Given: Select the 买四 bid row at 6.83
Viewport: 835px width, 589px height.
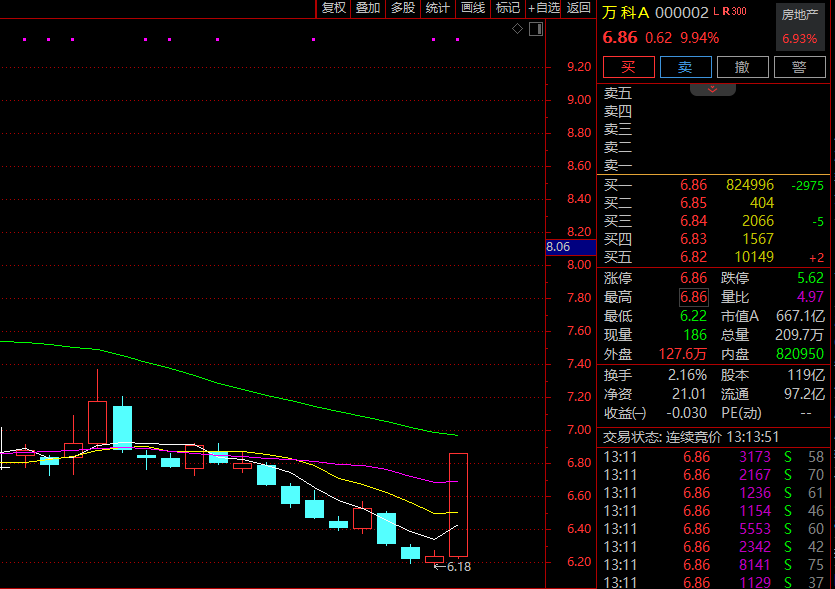Looking at the screenshot, I should [714, 239].
